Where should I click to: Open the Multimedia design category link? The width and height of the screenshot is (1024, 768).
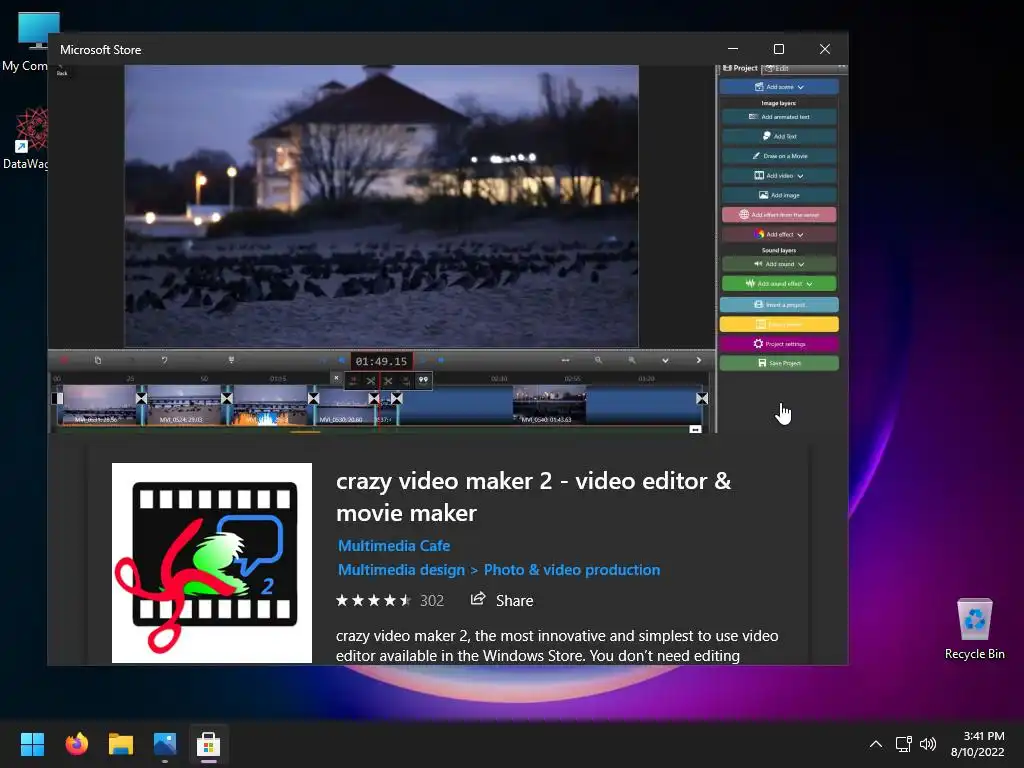401,569
